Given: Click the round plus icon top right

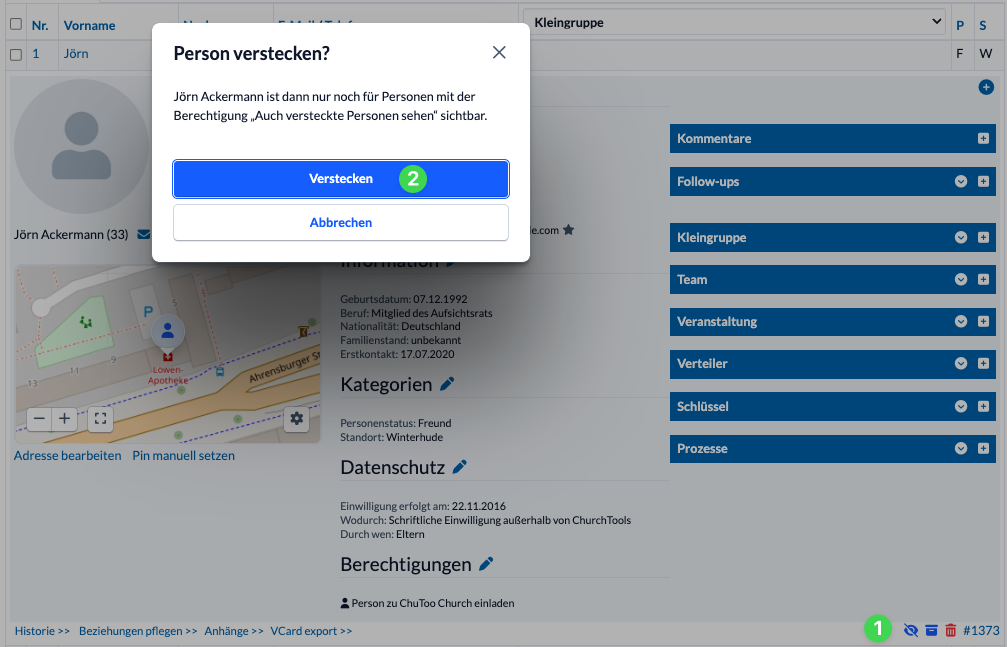Looking at the screenshot, I should 986,87.
